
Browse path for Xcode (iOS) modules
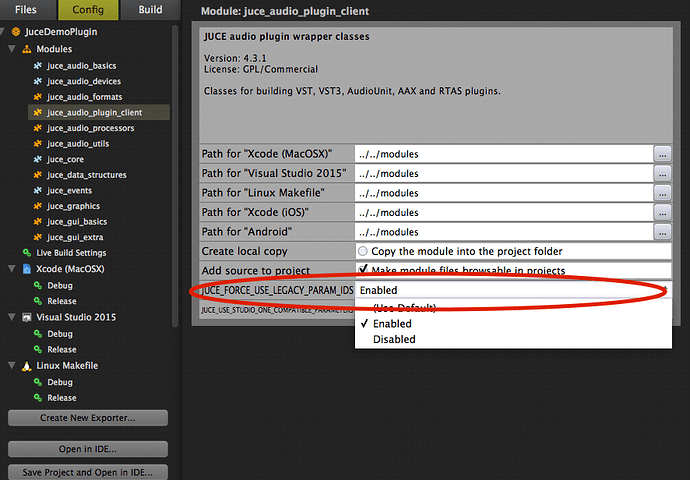(662, 213)
